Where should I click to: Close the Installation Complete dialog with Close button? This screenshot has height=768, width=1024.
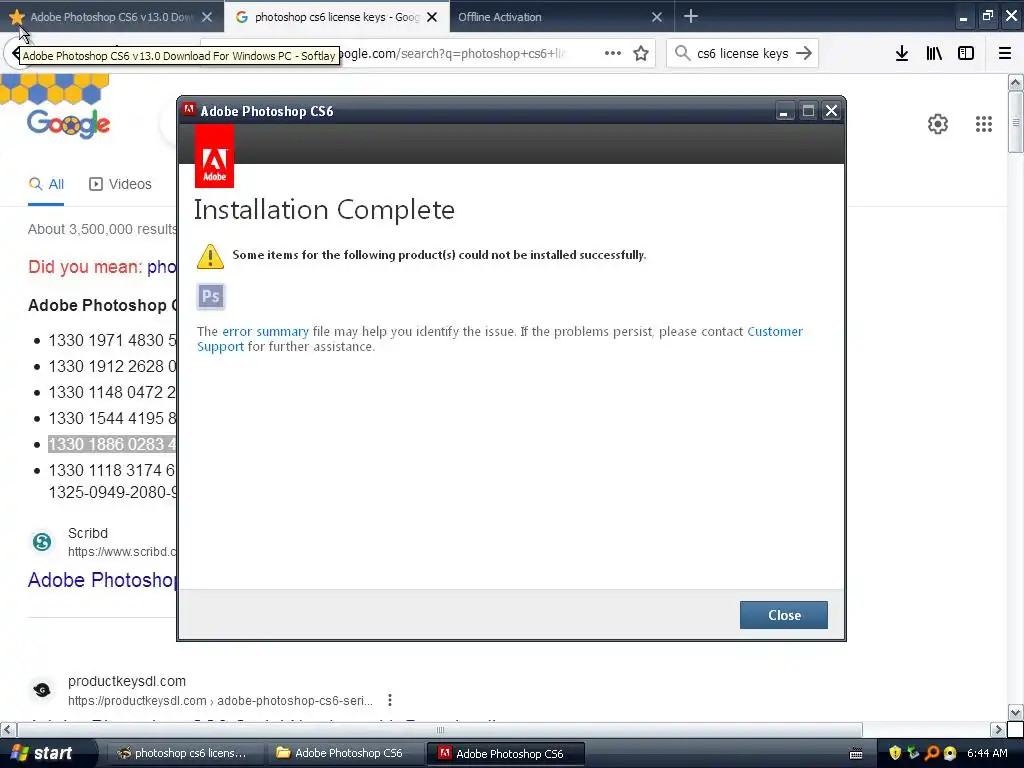tap(783, 615)
